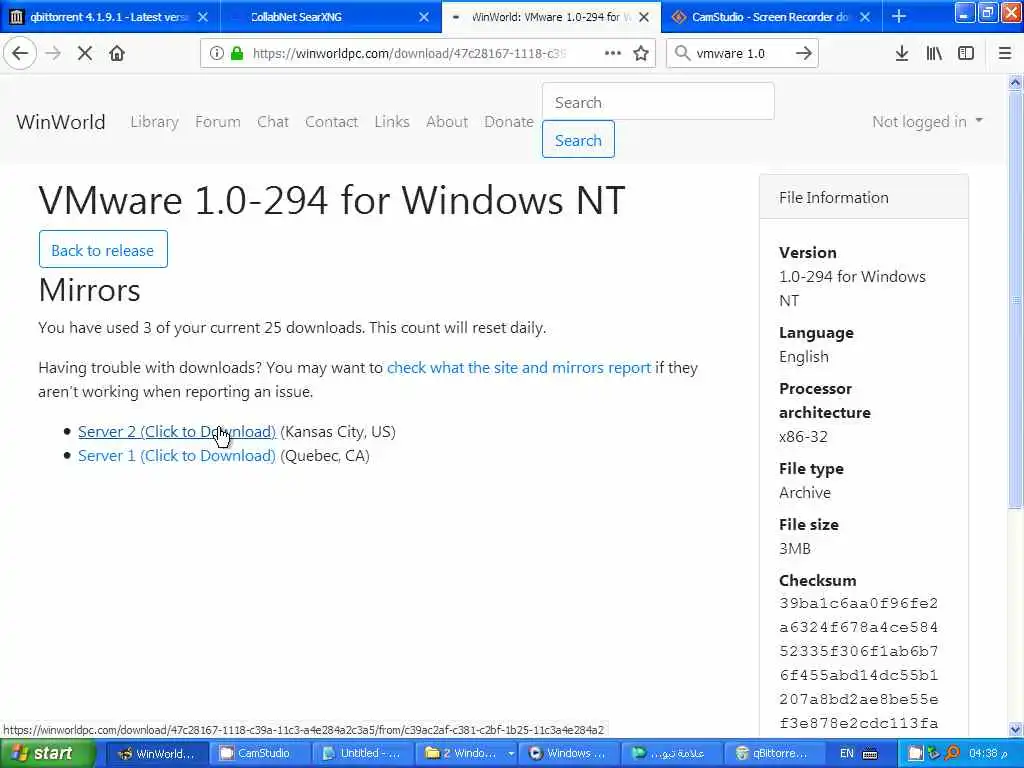The width and height of the screenshot is (1024, 768).
Task: Click the taskbar clock 04:38
Action: pyautogui.click(x=987, y=753)
